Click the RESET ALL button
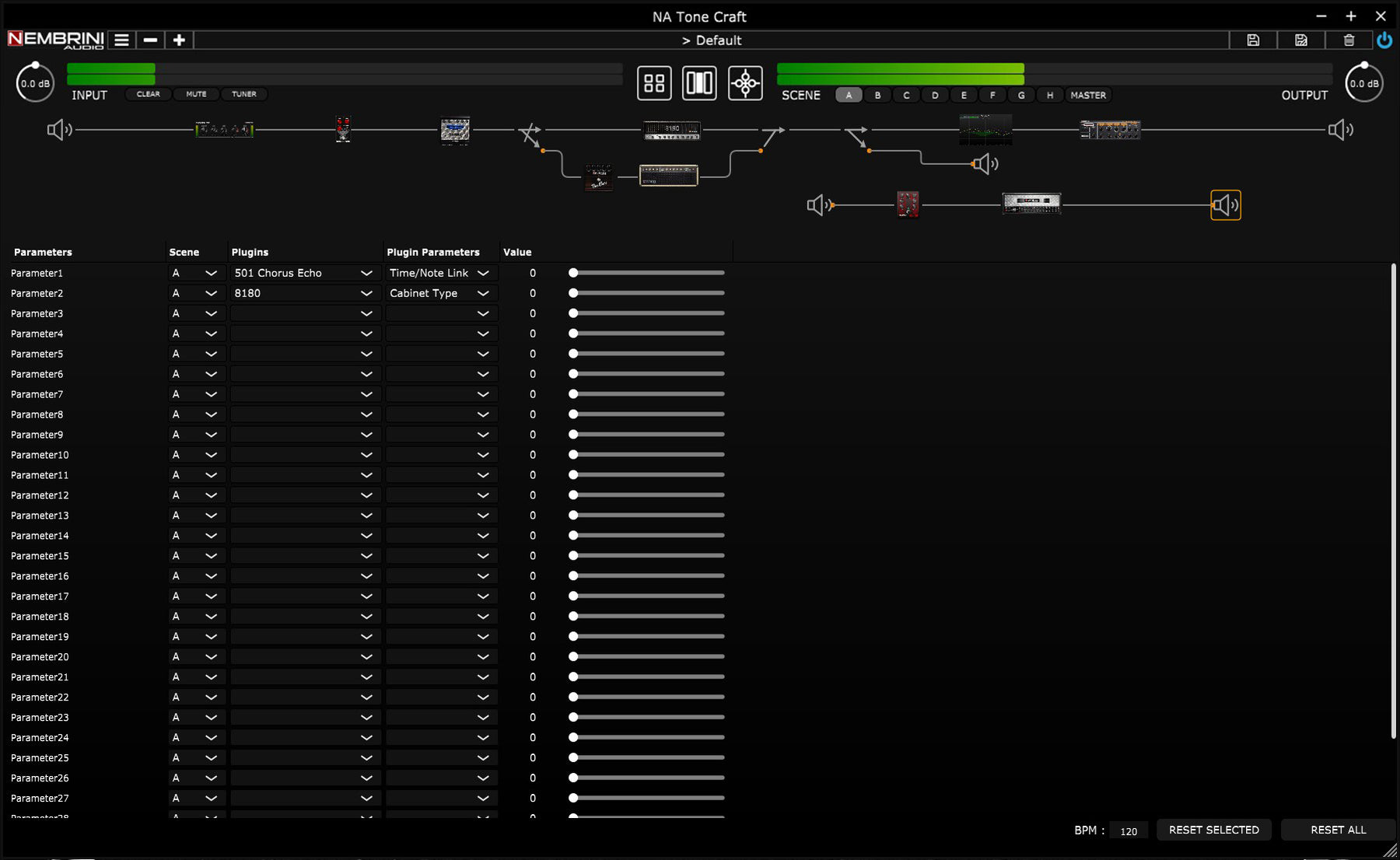The height and width of the screenshot is (860, 1400). pyautogui.click(x=1338, y=830)
